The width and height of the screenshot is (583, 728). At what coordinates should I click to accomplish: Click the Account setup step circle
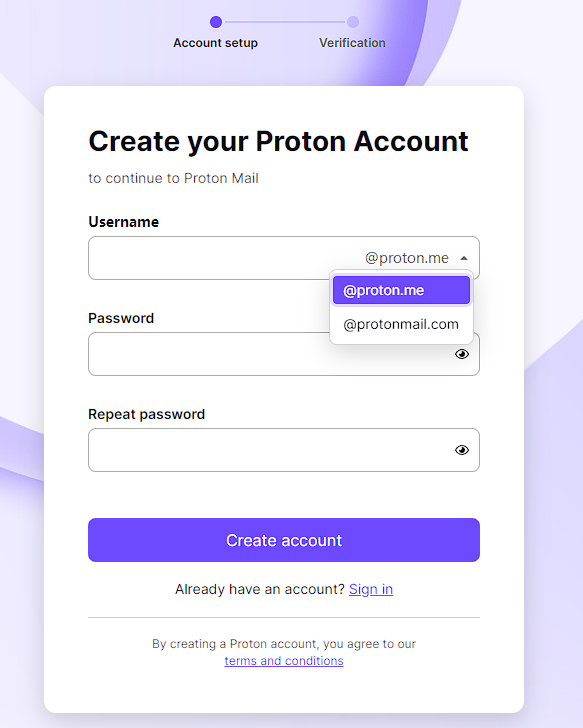pos(216,22)
